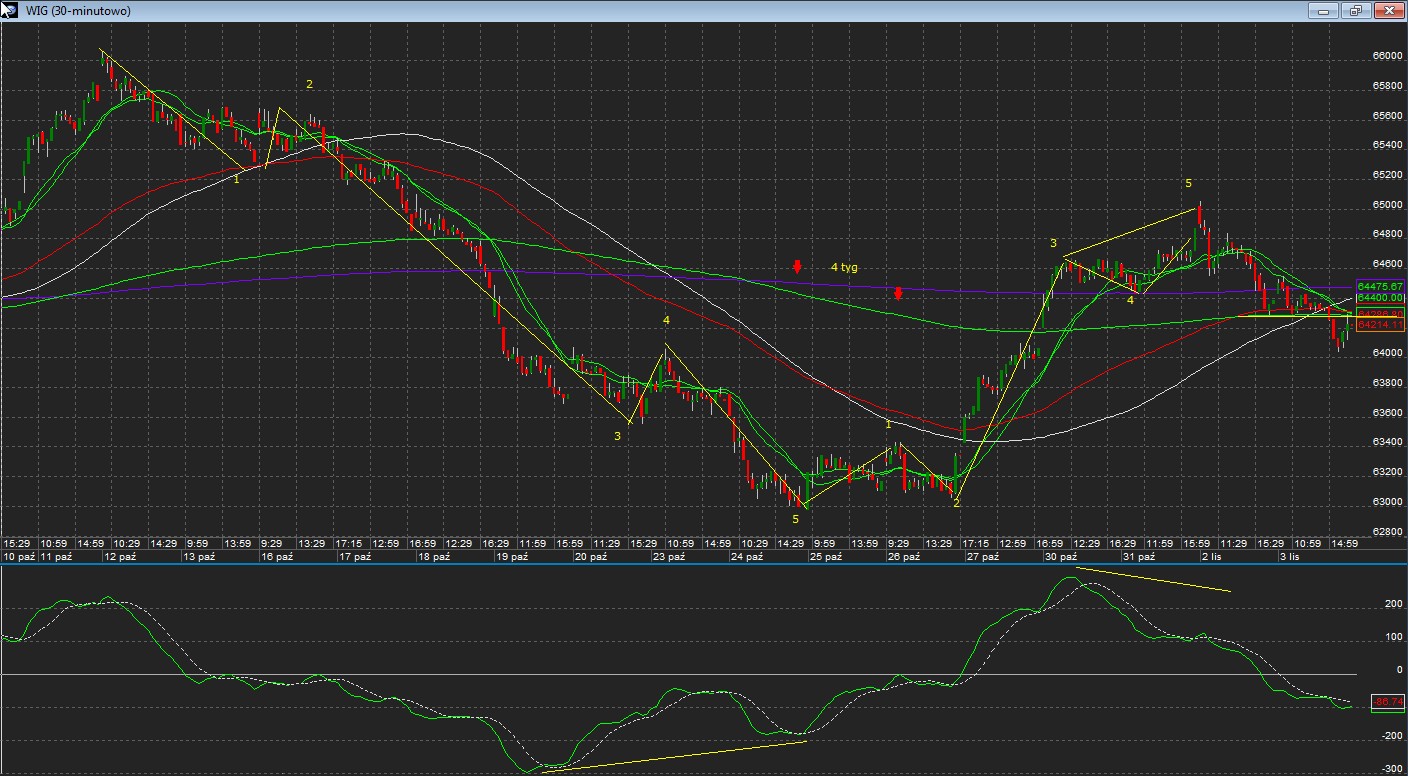Click the 63000 price axis label
Image resolution: width=1408 pixels, height=776 pixels.
1386,502
